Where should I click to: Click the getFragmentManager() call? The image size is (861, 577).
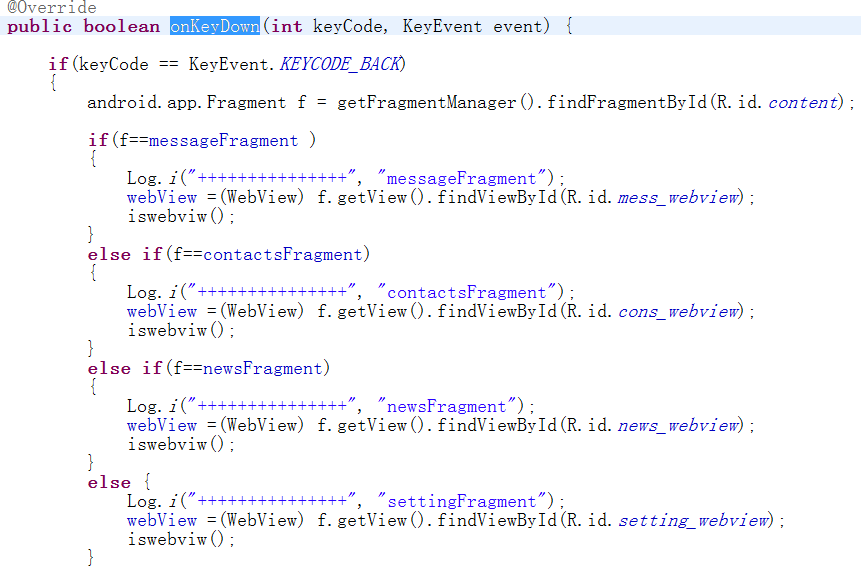click(x=435, y=103)
